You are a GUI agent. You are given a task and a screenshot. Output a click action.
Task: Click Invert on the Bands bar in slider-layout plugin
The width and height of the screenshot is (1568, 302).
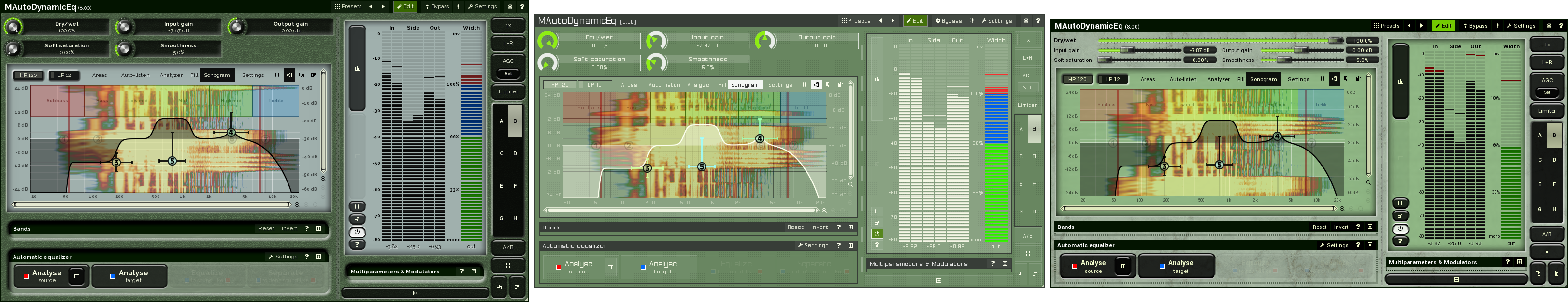point(1341,227)
